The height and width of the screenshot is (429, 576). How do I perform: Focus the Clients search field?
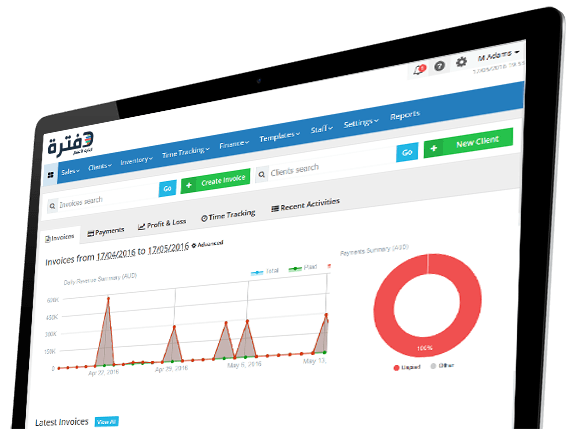click(x=331, y=165)
